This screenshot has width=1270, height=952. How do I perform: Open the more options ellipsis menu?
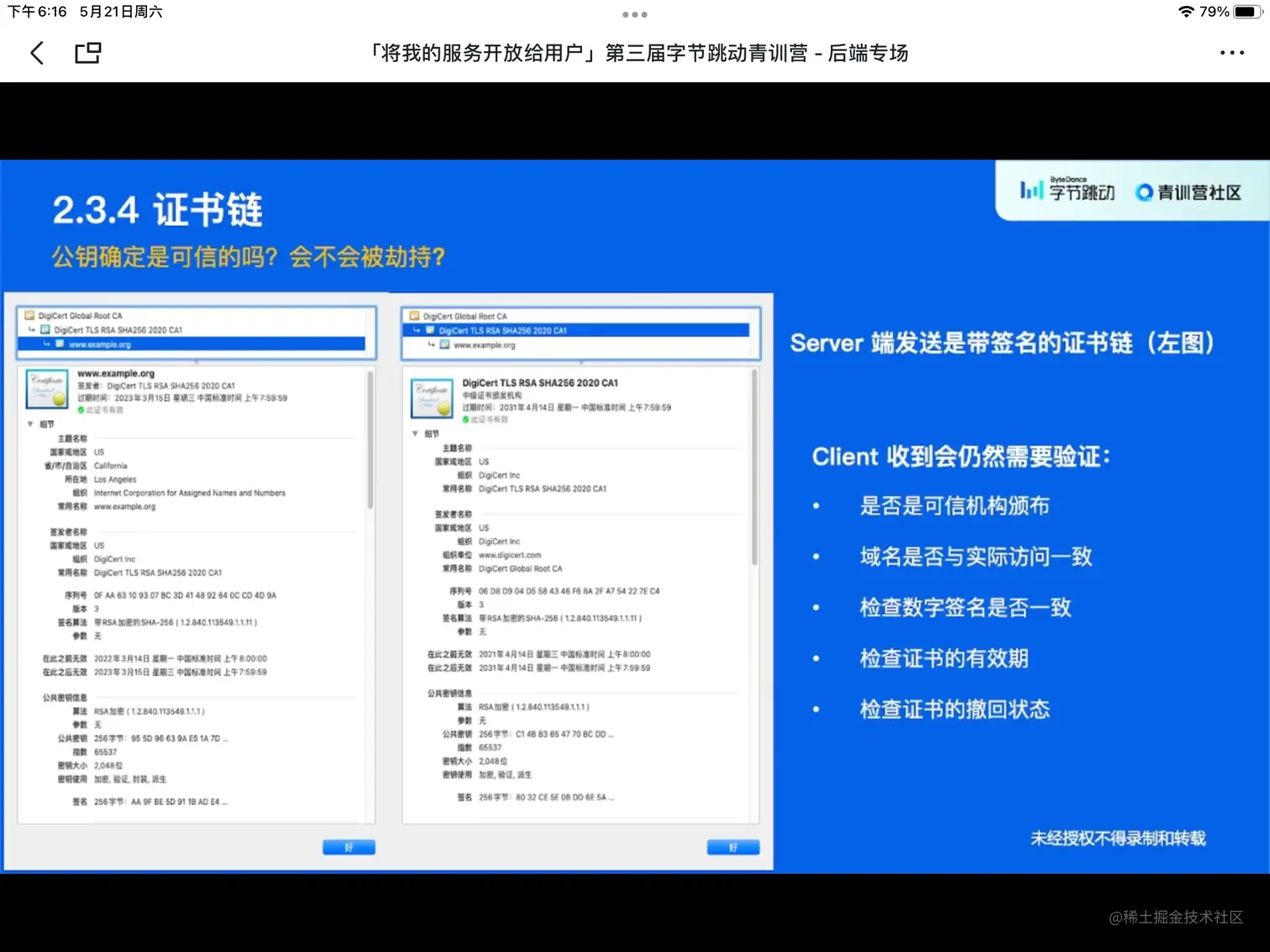[x=1232, y=53]
